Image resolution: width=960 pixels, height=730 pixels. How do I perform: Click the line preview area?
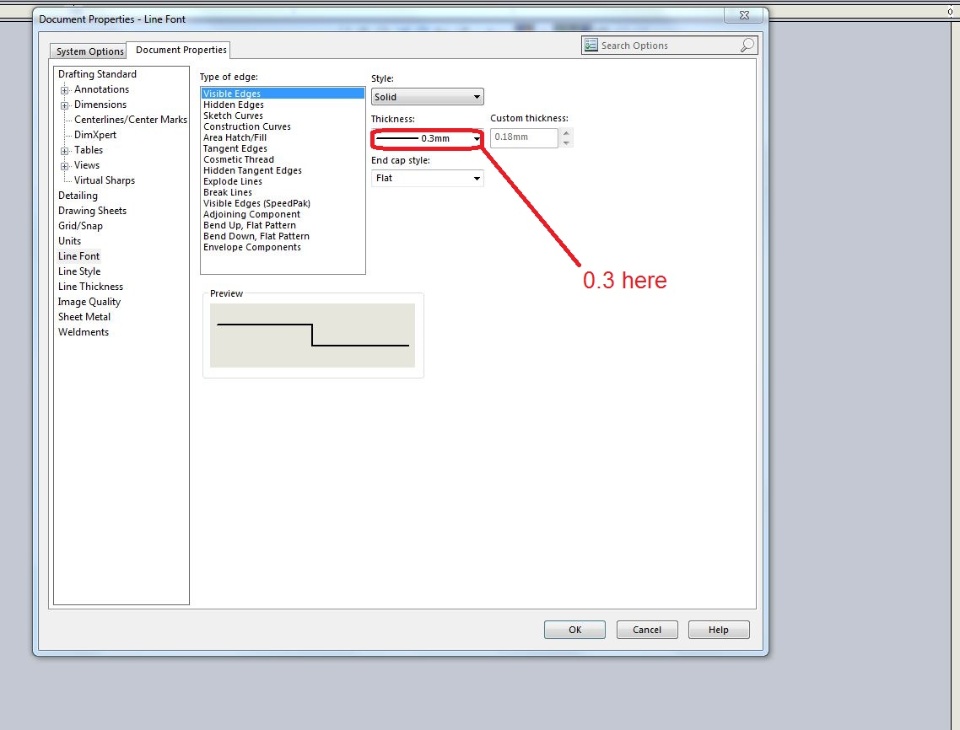(x=312, y=336)
